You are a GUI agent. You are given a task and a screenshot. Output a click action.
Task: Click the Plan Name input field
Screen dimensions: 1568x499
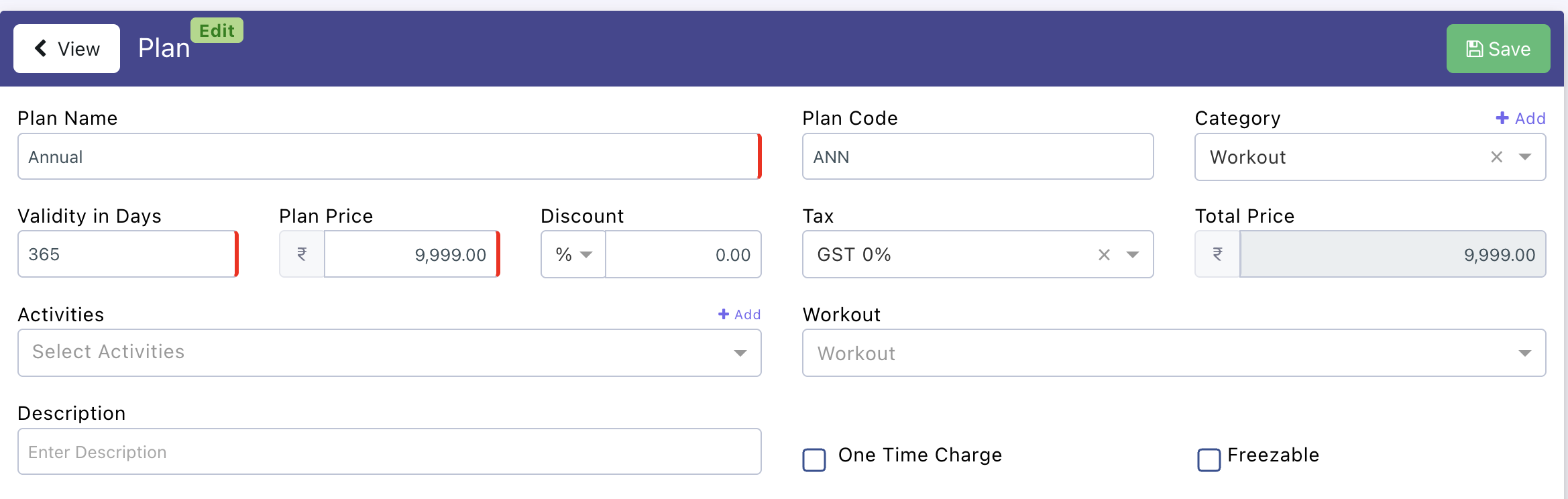[388, 157]
